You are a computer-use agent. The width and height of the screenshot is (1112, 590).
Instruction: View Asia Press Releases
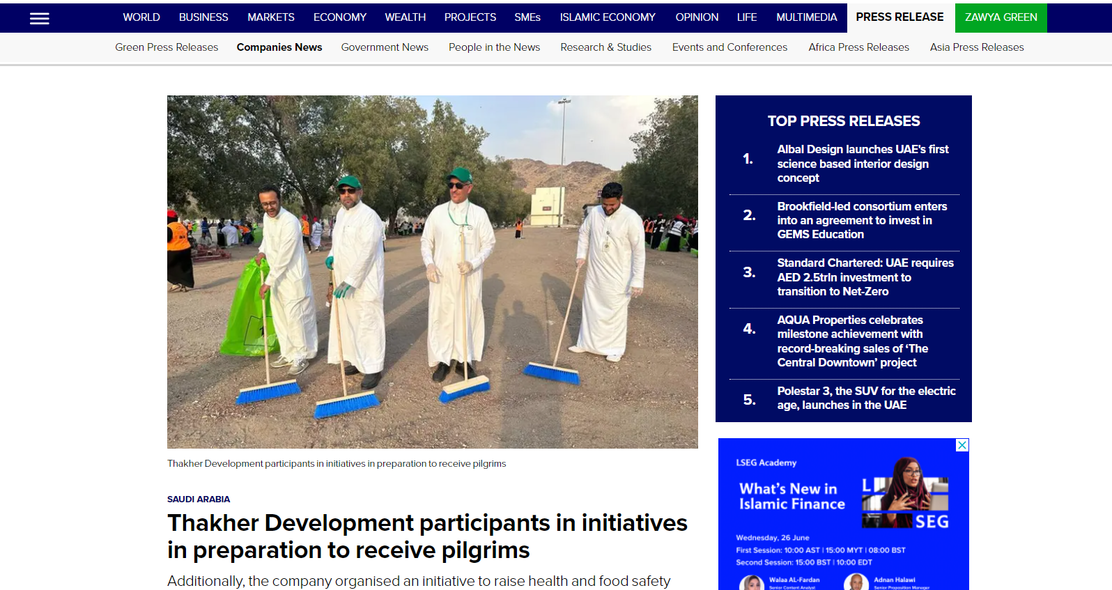tap(977, 48)
